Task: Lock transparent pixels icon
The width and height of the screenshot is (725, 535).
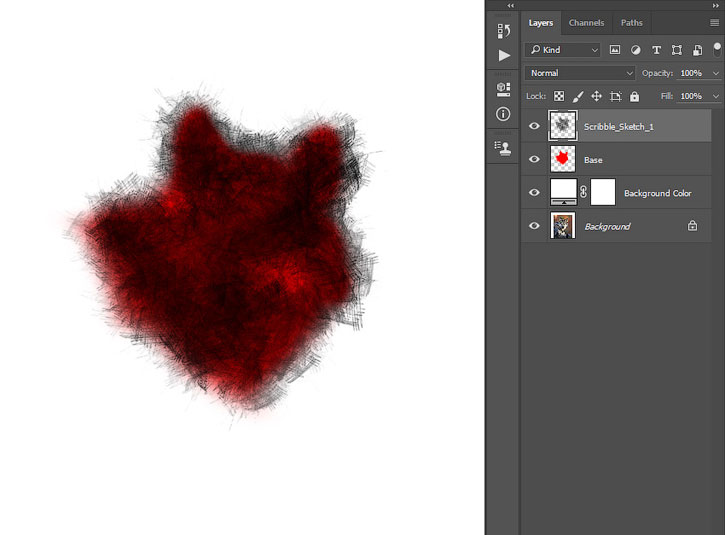Action: [x=559, y=96]
